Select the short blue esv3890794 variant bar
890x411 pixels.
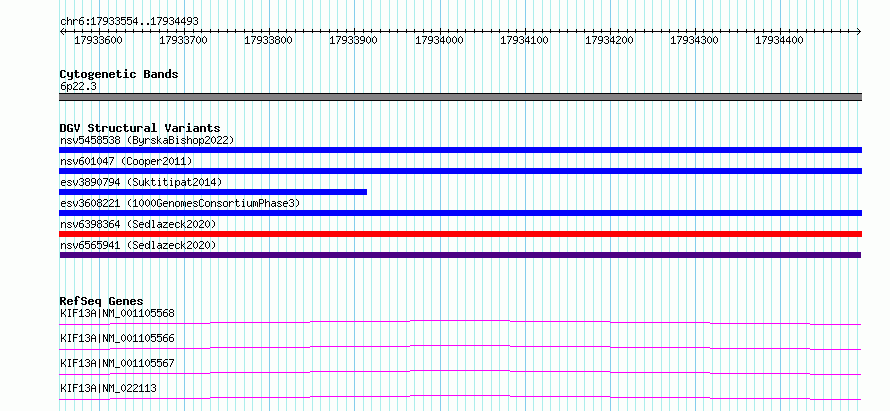tap(213, 192)
